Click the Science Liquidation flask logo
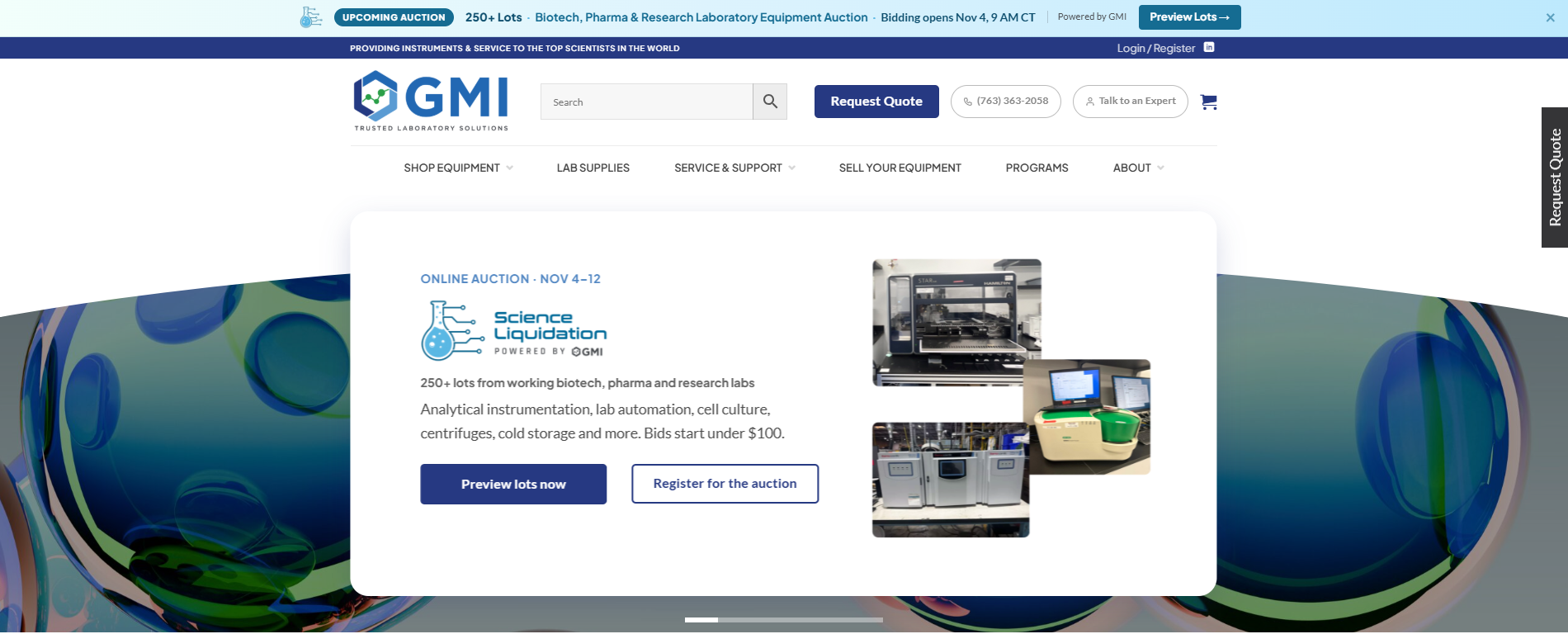The image size is (1568, 634). point(514,330)
